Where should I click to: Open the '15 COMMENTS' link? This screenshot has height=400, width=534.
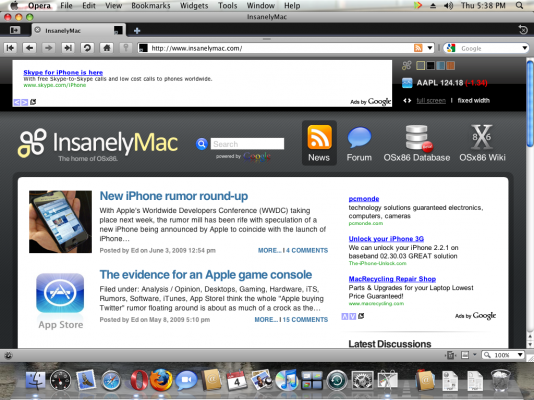point(305,320)
